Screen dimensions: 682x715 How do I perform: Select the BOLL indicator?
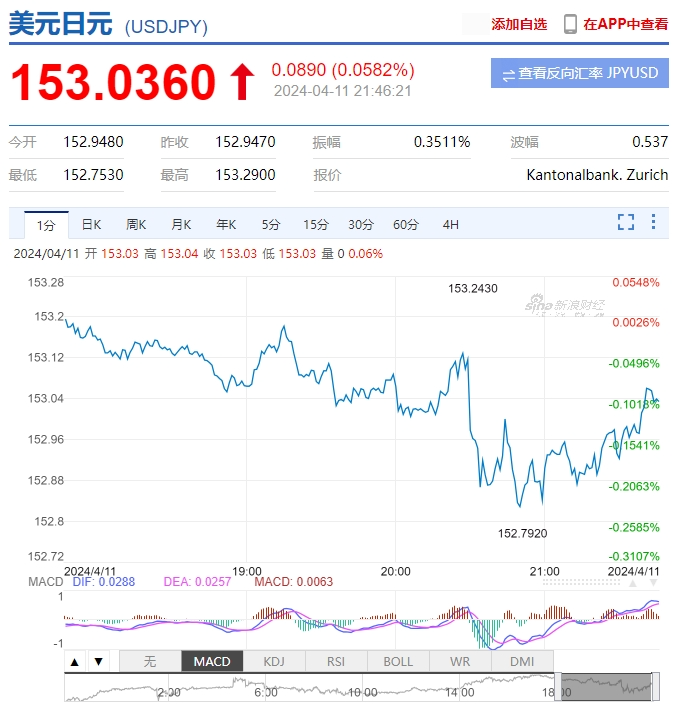[x=398, y=662]
